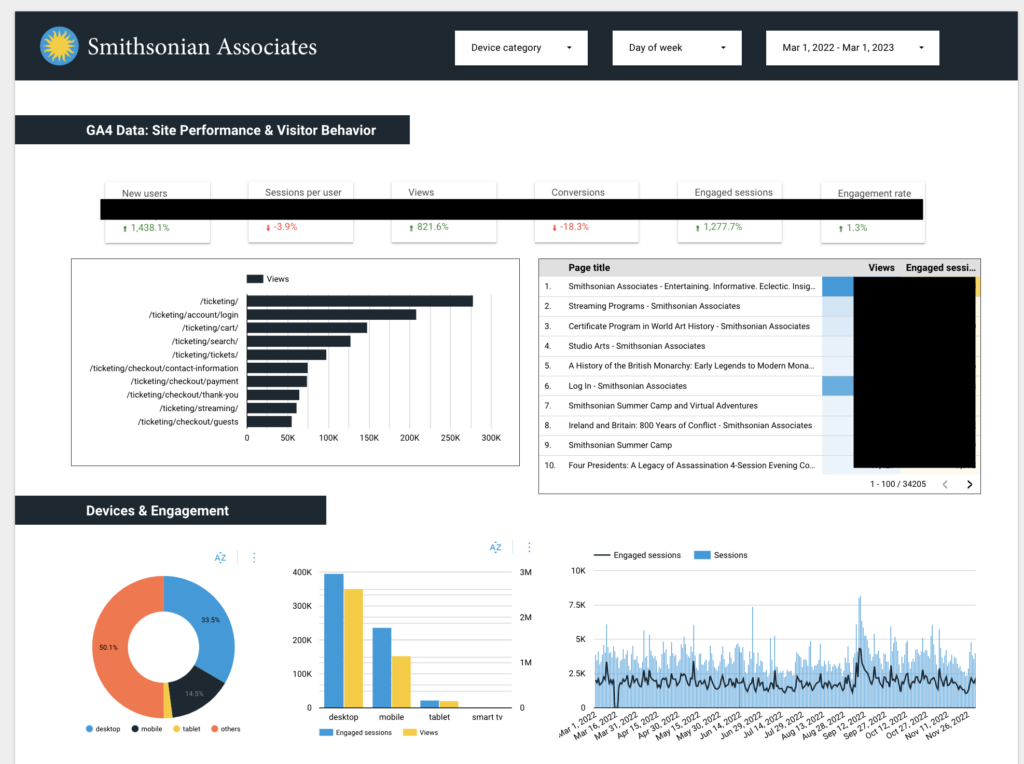Viewport: 1024px width, 764px height.
Task: Click the /ticketing/tickets/ axis label
Action: 205,355
